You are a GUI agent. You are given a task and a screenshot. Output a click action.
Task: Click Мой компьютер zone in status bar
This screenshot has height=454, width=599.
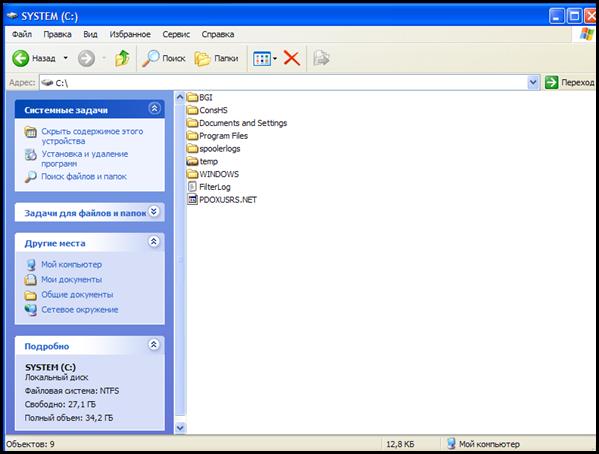pos(483,444)
